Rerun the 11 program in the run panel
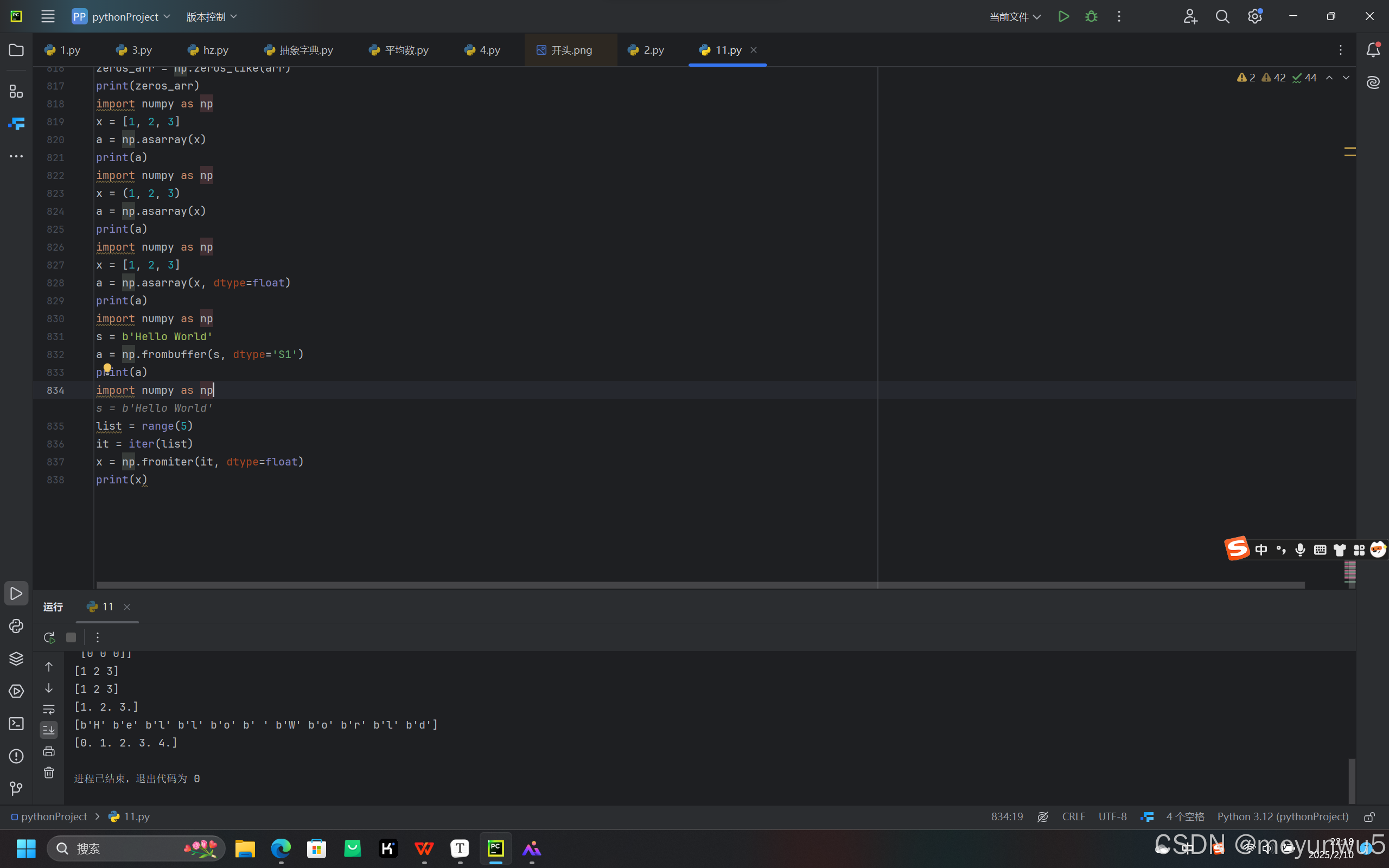Screen dimensions: 1389x868 click(49, 637)
